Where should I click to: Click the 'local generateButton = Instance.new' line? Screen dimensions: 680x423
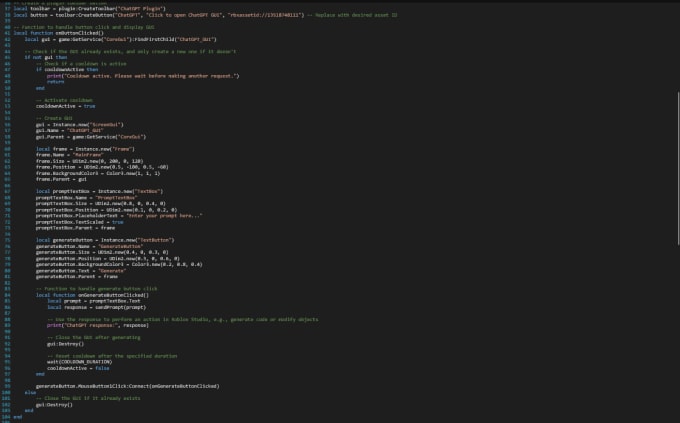tap(105, 240)
